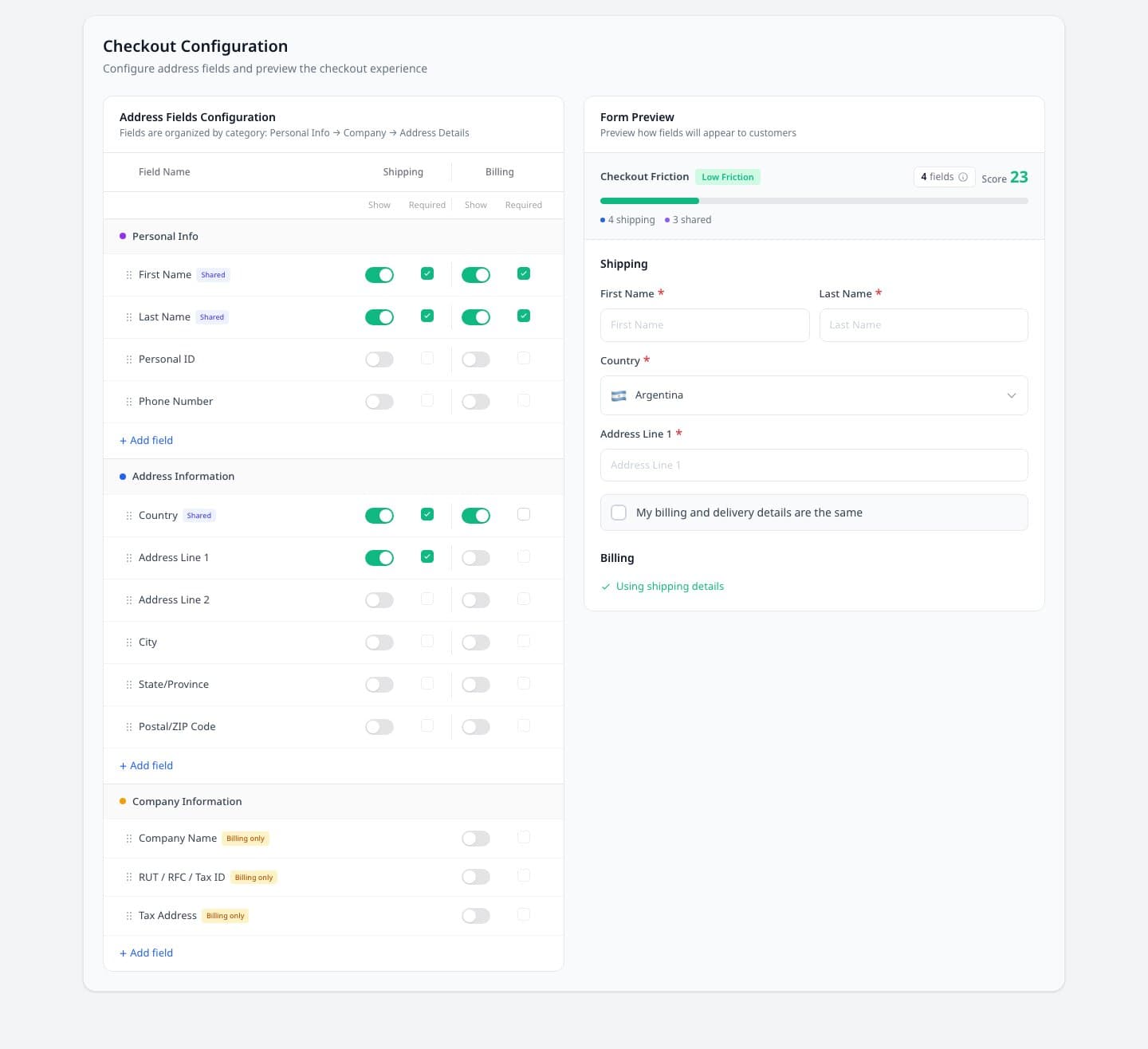Image resolution: width=1148 pixels, height=1049 pixels.
Task: Click Add field under Address Information
Action: [146, 766]
